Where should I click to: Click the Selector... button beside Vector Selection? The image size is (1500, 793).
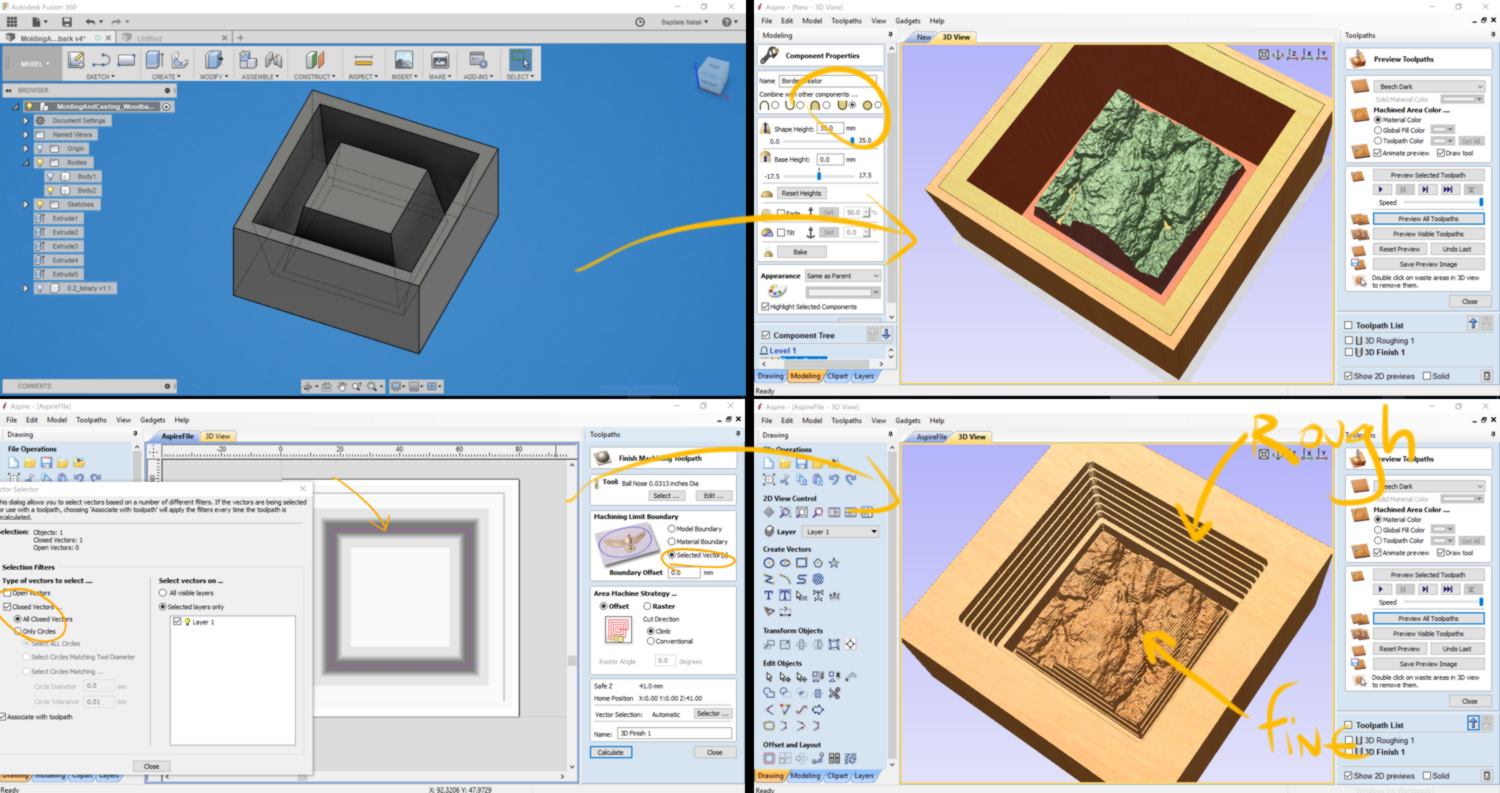[x=713, y=714]
